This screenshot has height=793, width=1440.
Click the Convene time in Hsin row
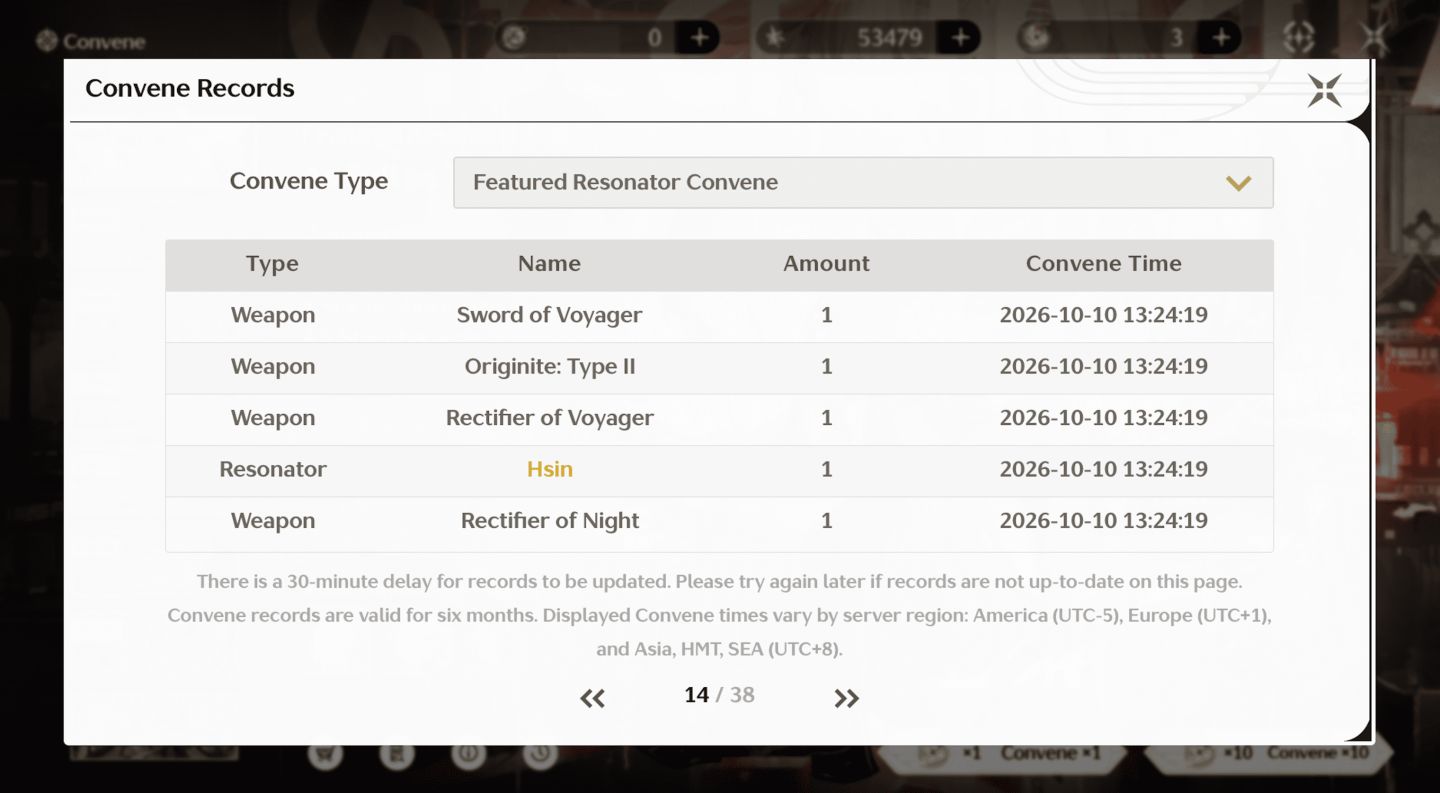(1103, 470)
